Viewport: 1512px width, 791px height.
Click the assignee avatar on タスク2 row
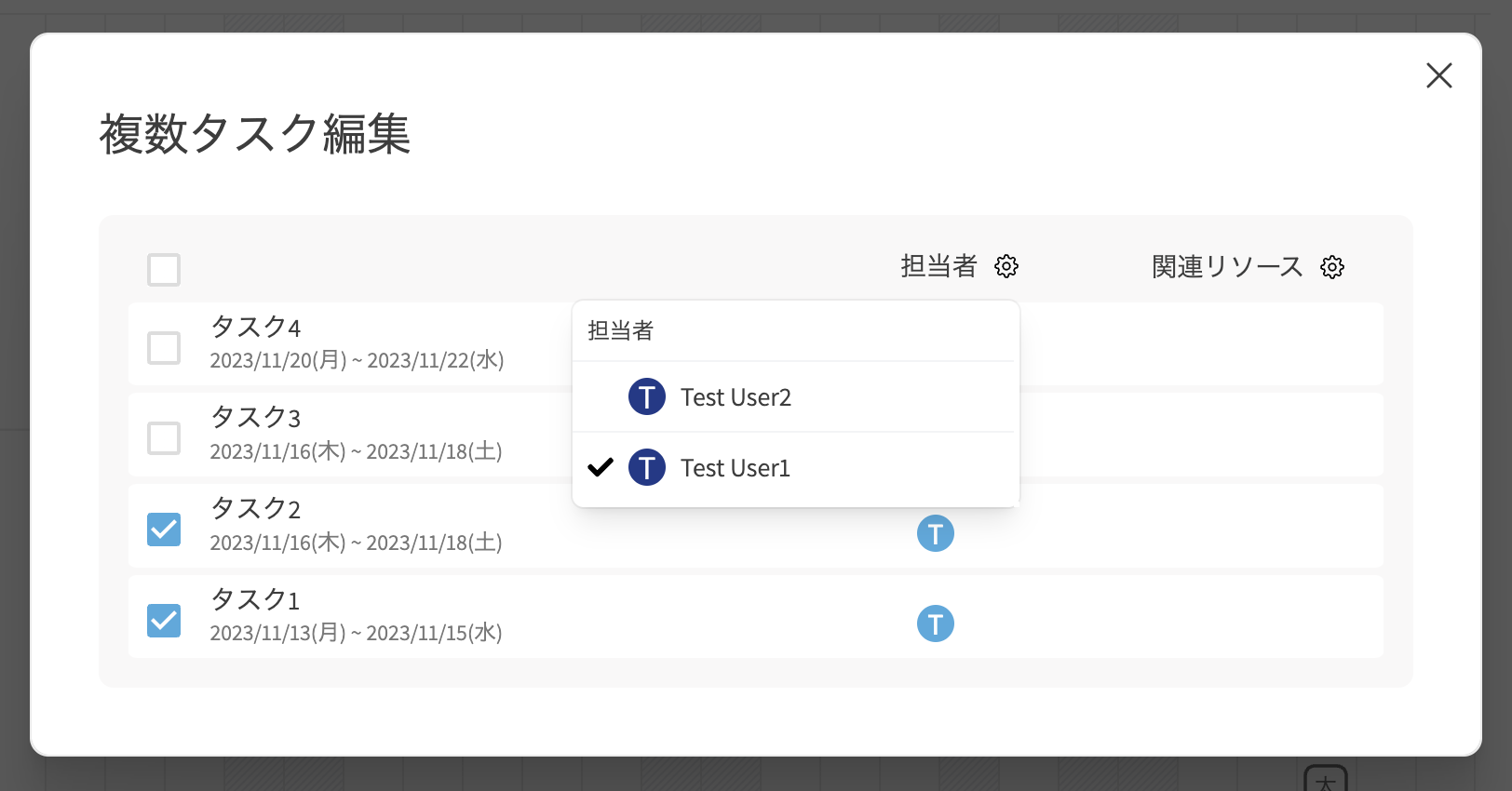point(935,533)
